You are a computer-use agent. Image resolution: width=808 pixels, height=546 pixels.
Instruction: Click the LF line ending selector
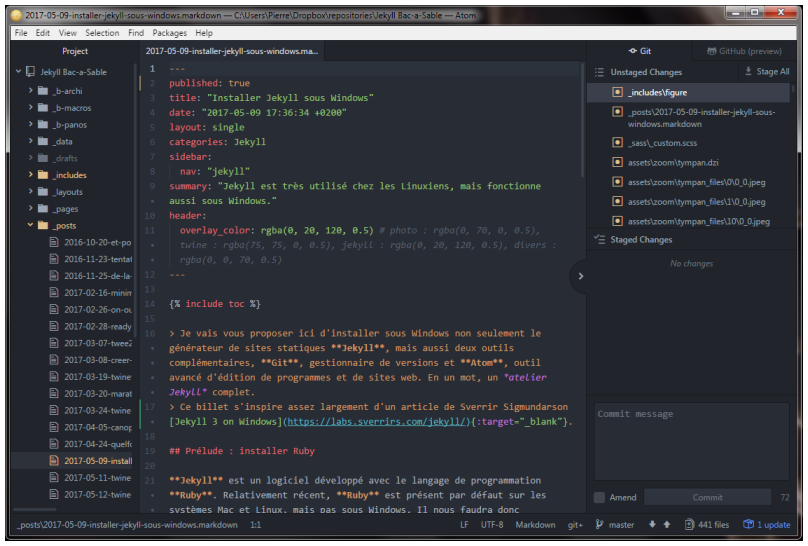[x=464, y=524]
